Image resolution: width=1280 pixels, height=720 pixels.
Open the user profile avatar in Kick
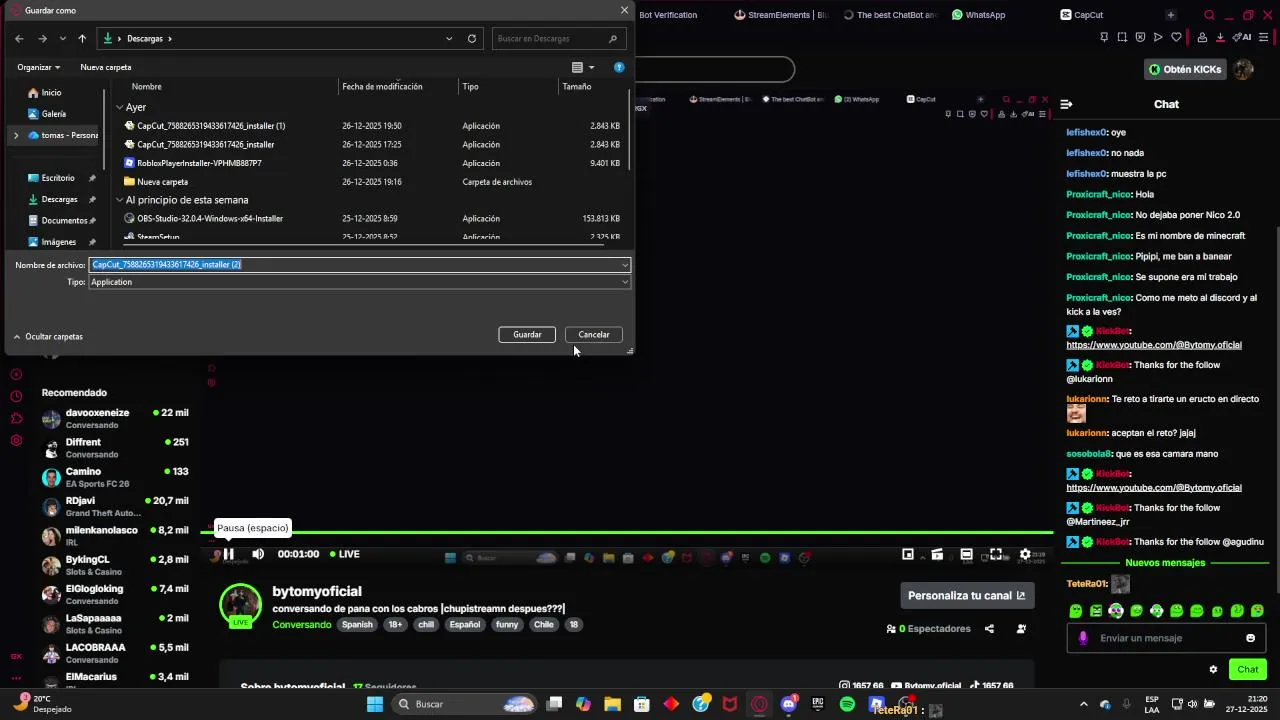coord(1243,69)
